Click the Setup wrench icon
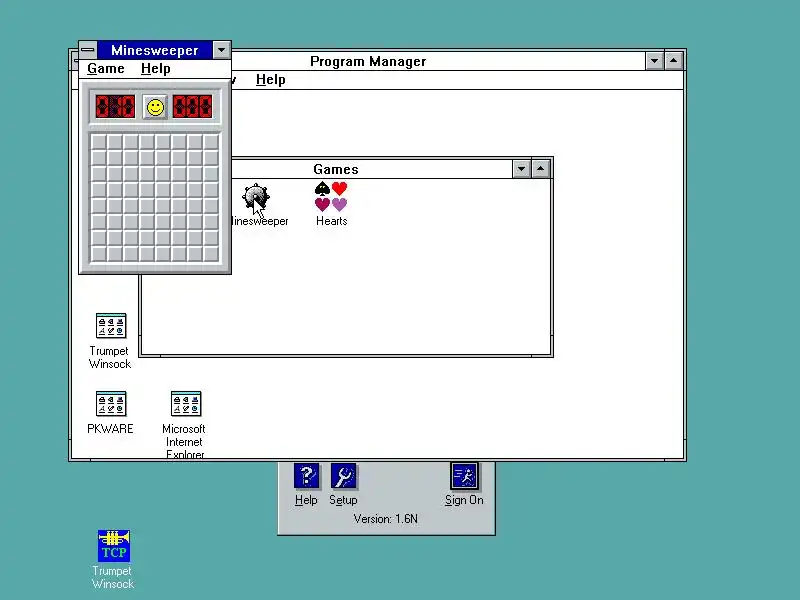The width and height of the screenshot is (800, 600). click(343, 476)
